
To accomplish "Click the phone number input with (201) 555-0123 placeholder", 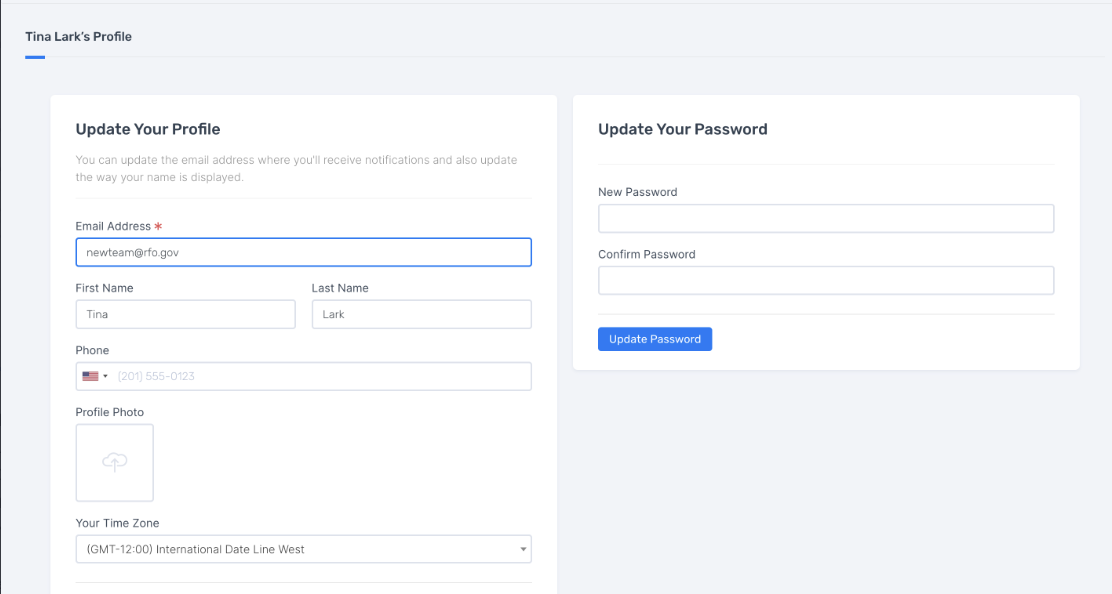I will point(323,376).
